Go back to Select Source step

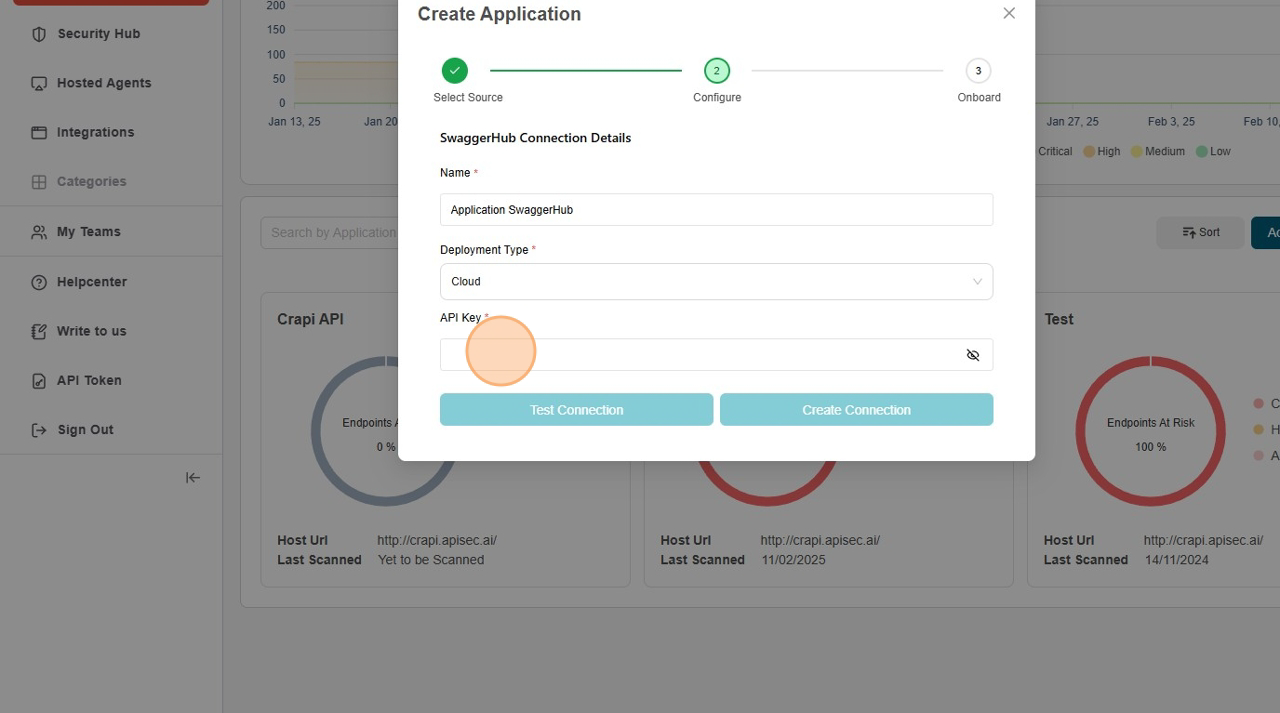455,71
